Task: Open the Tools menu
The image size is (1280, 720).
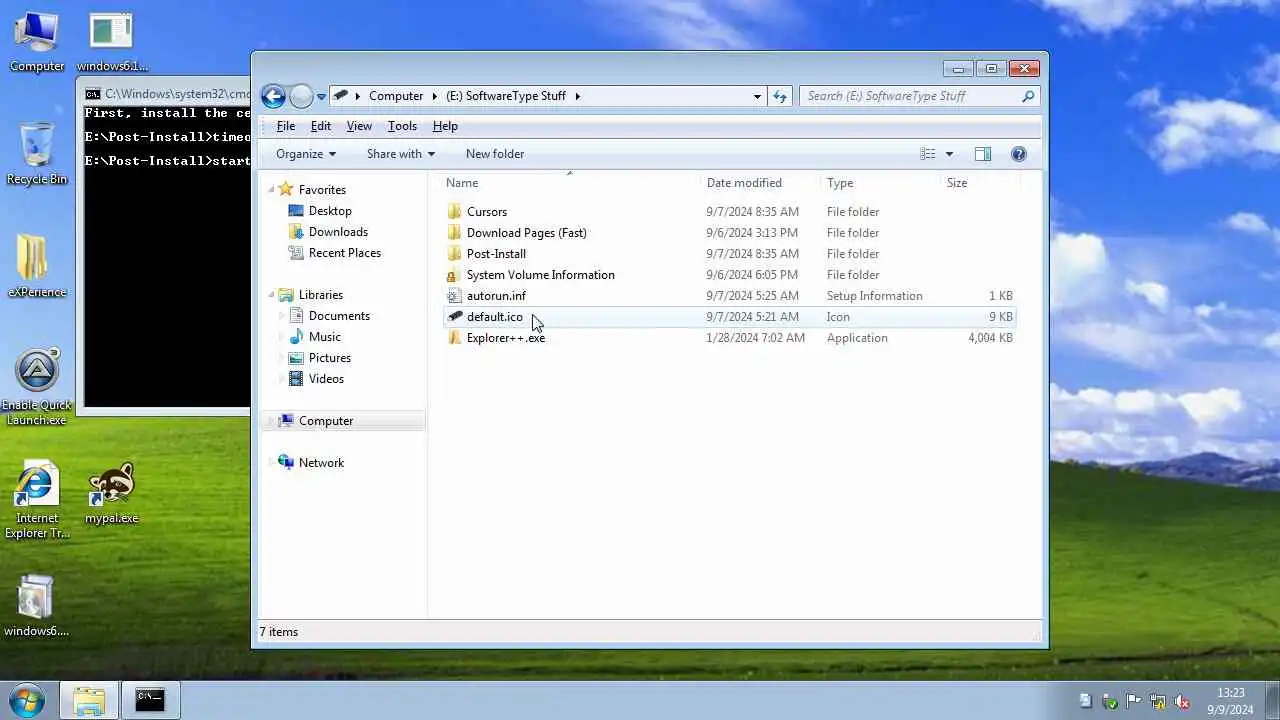Action: click(x=402, y=126)
